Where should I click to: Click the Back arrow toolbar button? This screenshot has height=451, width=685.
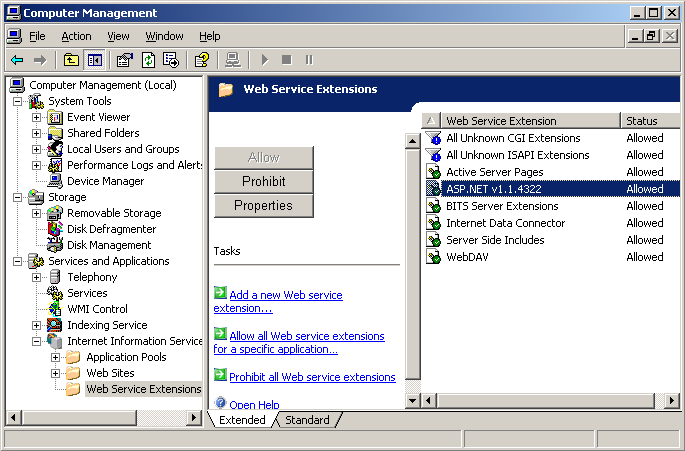click(17, 60)
